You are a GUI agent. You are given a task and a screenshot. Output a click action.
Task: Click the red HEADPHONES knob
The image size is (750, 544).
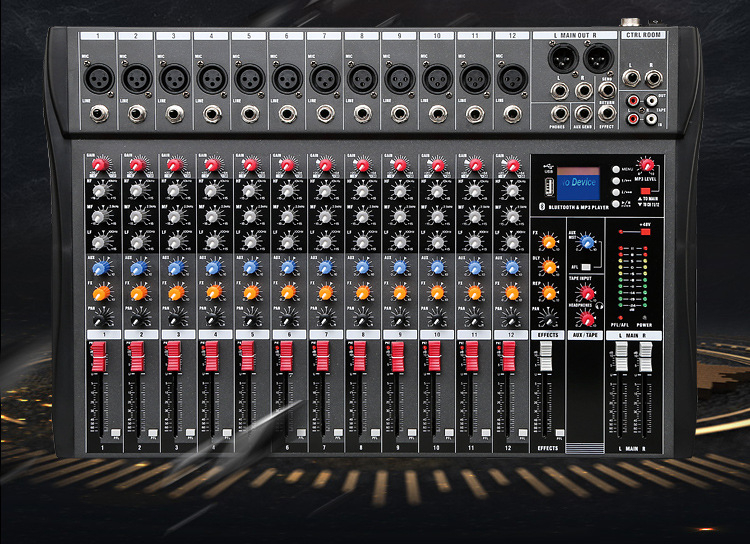point(585,318)
